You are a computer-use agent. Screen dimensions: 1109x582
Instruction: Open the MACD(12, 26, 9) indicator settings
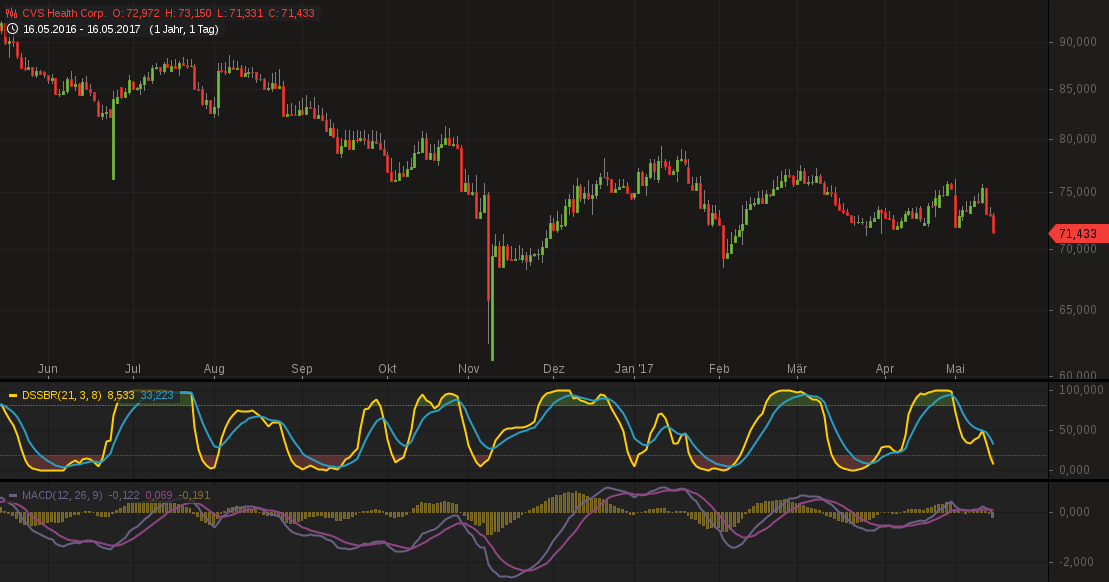click(62, 496)
